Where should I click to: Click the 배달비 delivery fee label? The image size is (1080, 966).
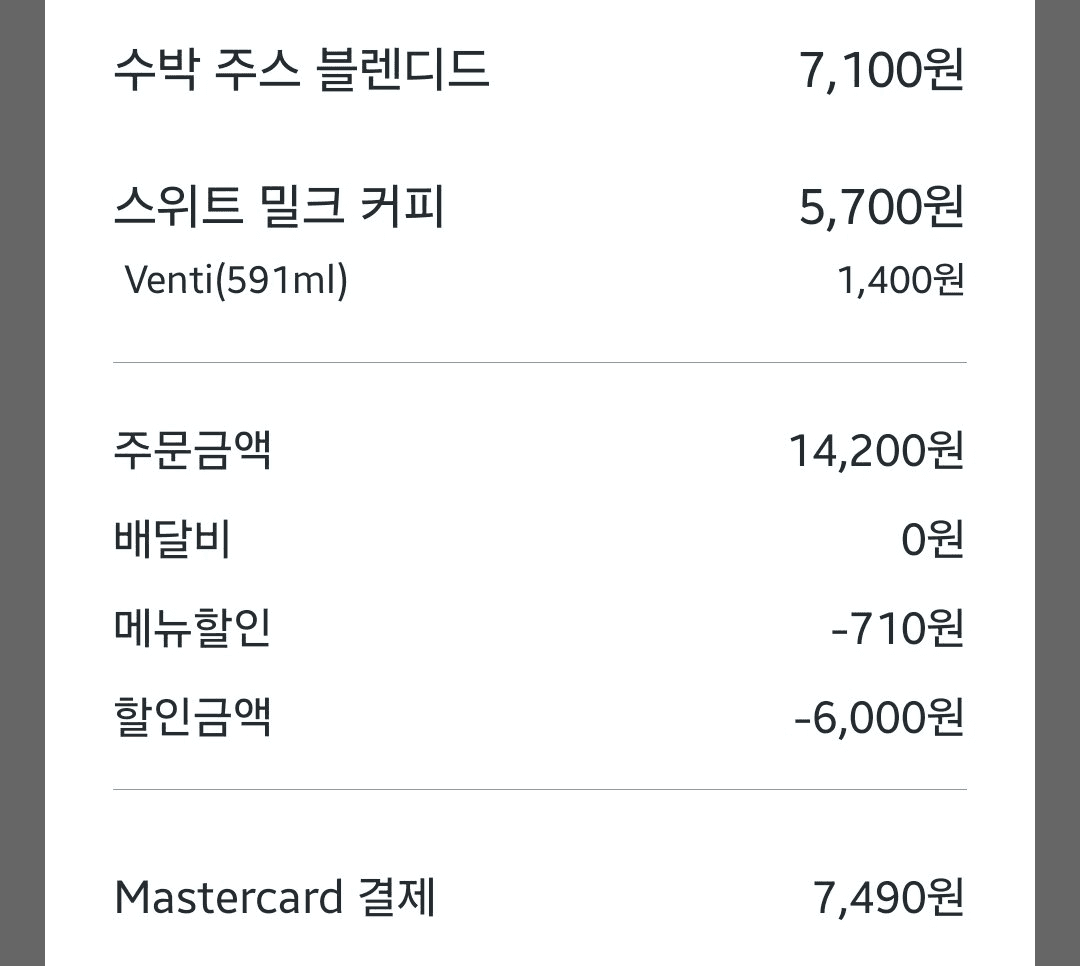(x=172, y=539)
